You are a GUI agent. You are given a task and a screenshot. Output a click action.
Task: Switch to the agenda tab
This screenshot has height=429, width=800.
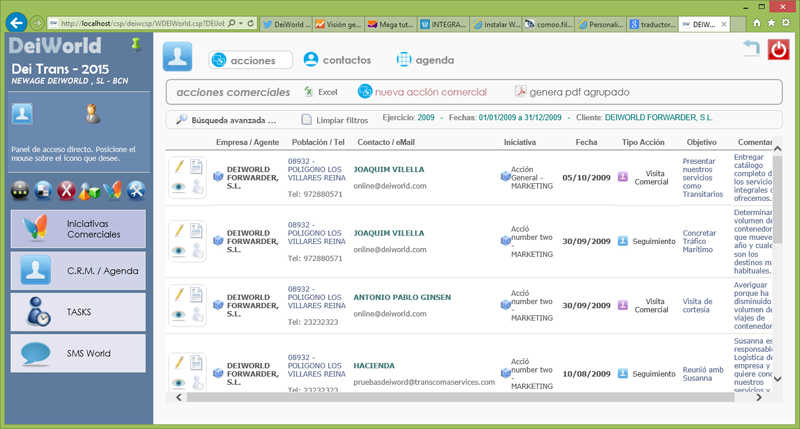[x=426, y=60]
